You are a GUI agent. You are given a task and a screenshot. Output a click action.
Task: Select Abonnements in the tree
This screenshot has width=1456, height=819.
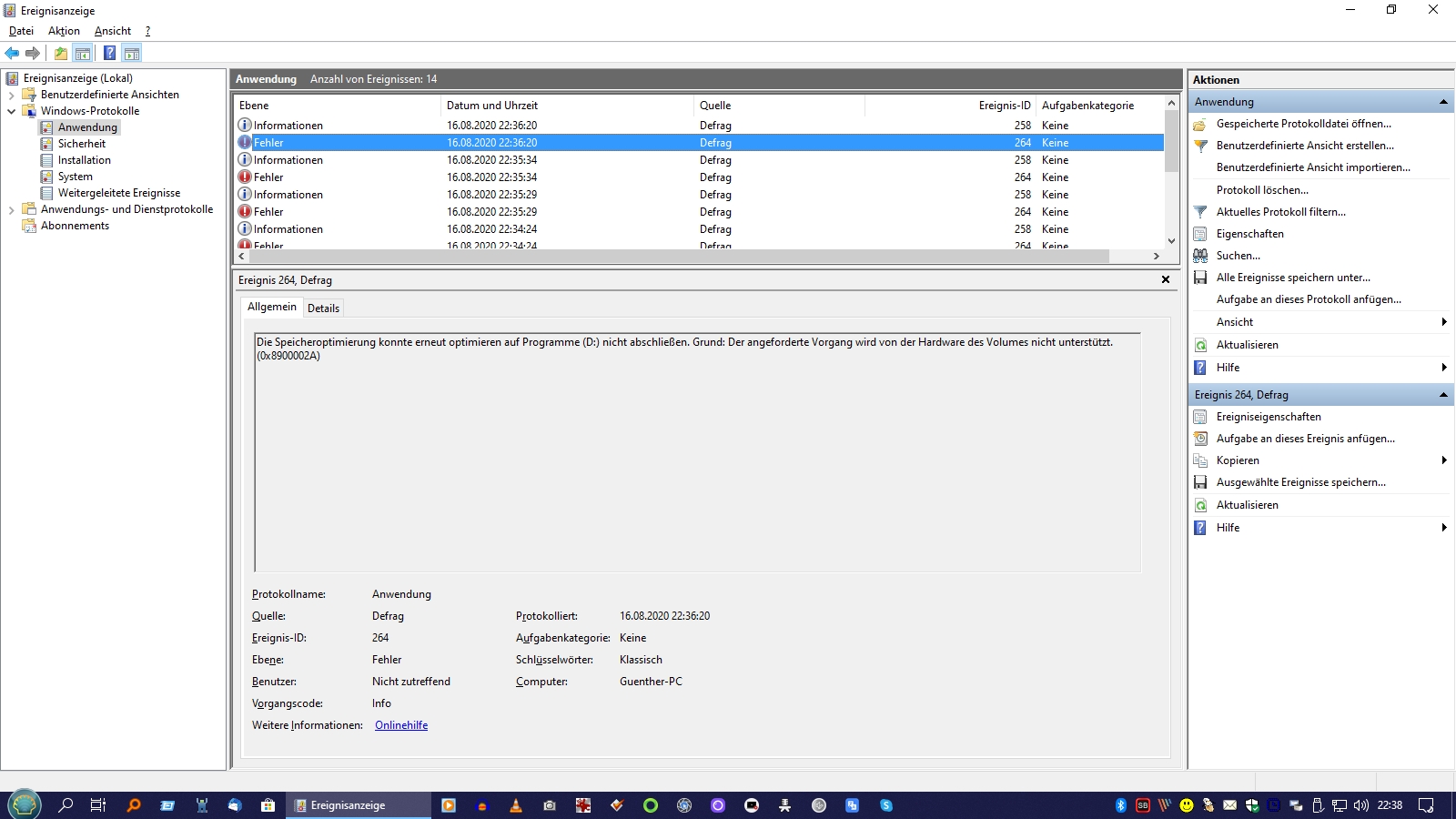(x=75, y=226)
